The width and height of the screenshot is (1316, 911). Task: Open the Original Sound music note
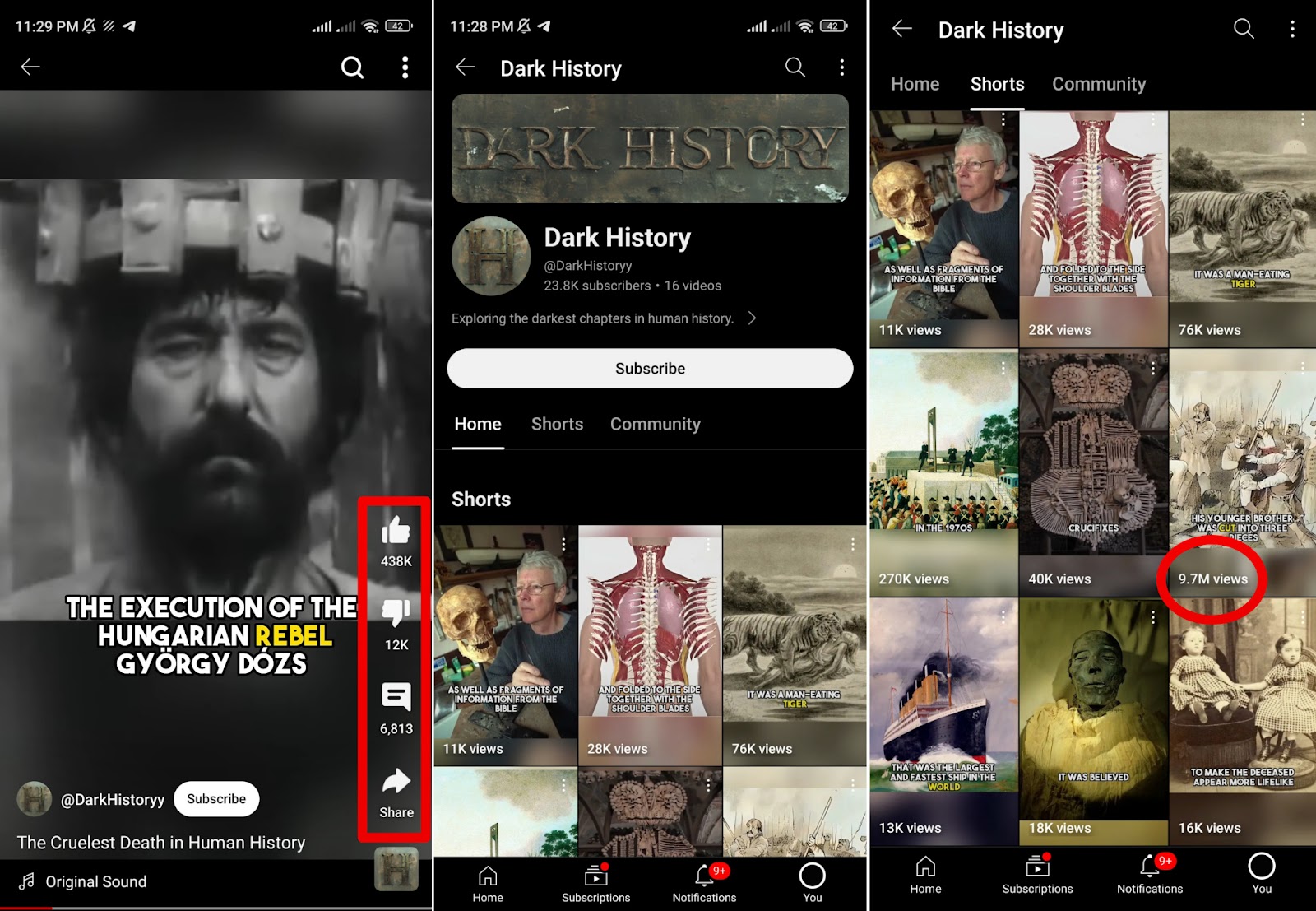pos(27,881)
